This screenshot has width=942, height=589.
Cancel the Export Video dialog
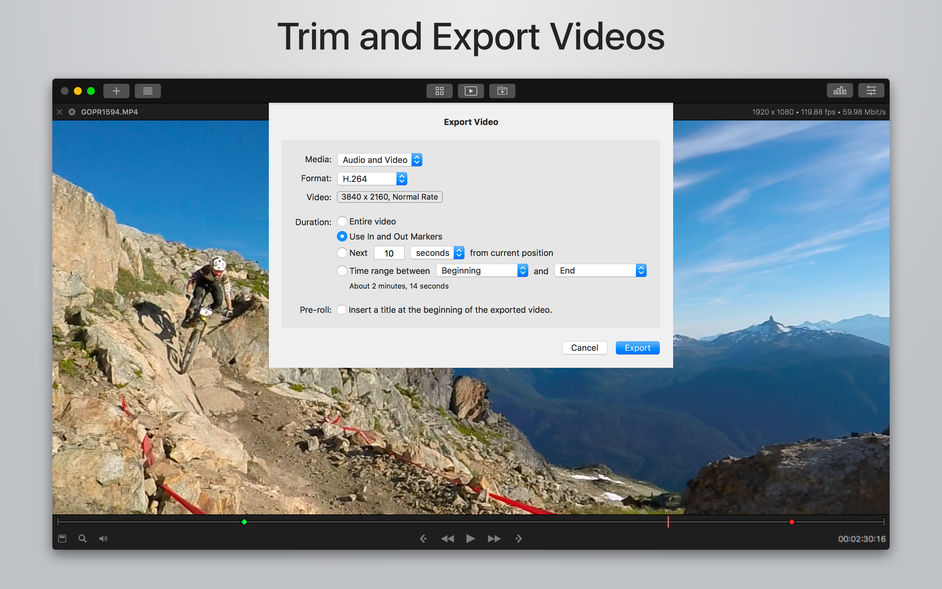[x=585, y=347]
